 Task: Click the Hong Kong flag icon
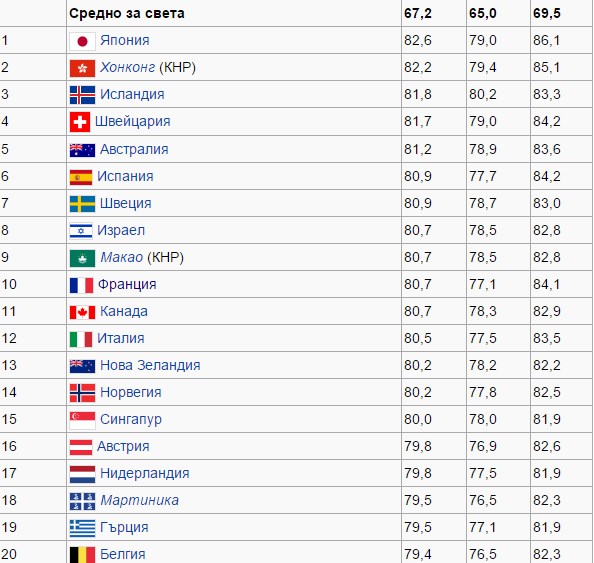pyautogui.click(x=82, y=68)
